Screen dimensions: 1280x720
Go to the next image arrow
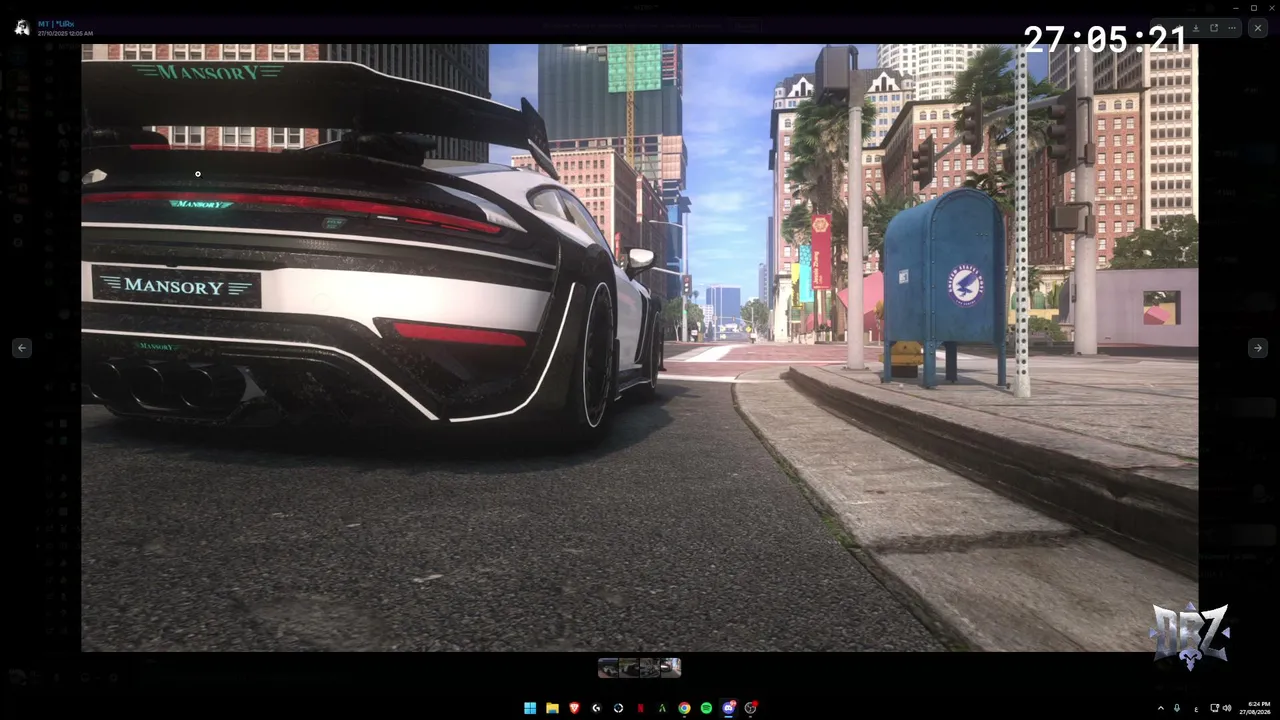coord(1257,348)
